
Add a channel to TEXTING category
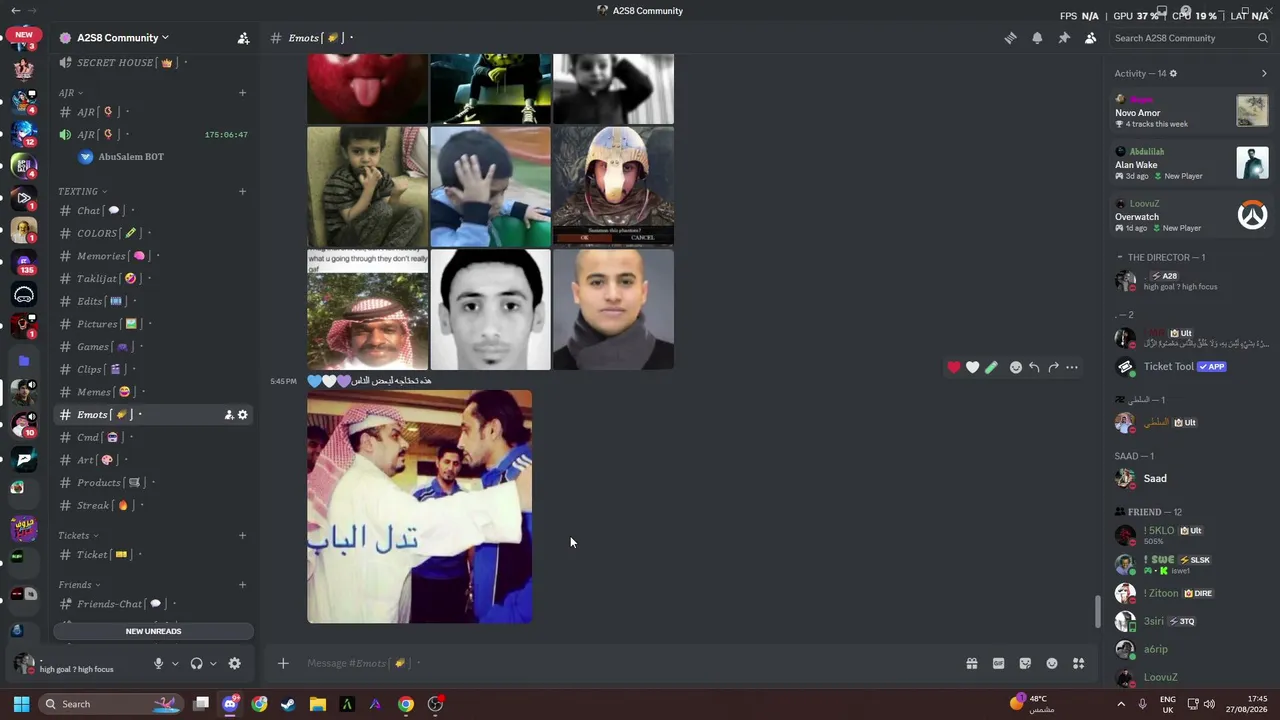click(x=242, y=191)
